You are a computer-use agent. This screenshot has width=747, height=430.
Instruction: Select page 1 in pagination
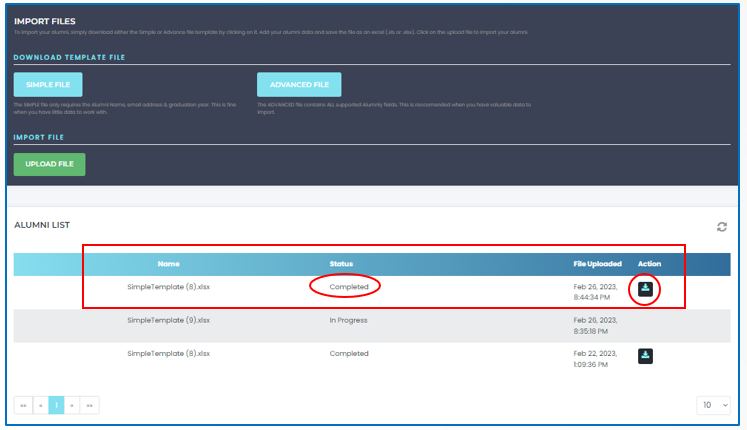coord(57,405)
